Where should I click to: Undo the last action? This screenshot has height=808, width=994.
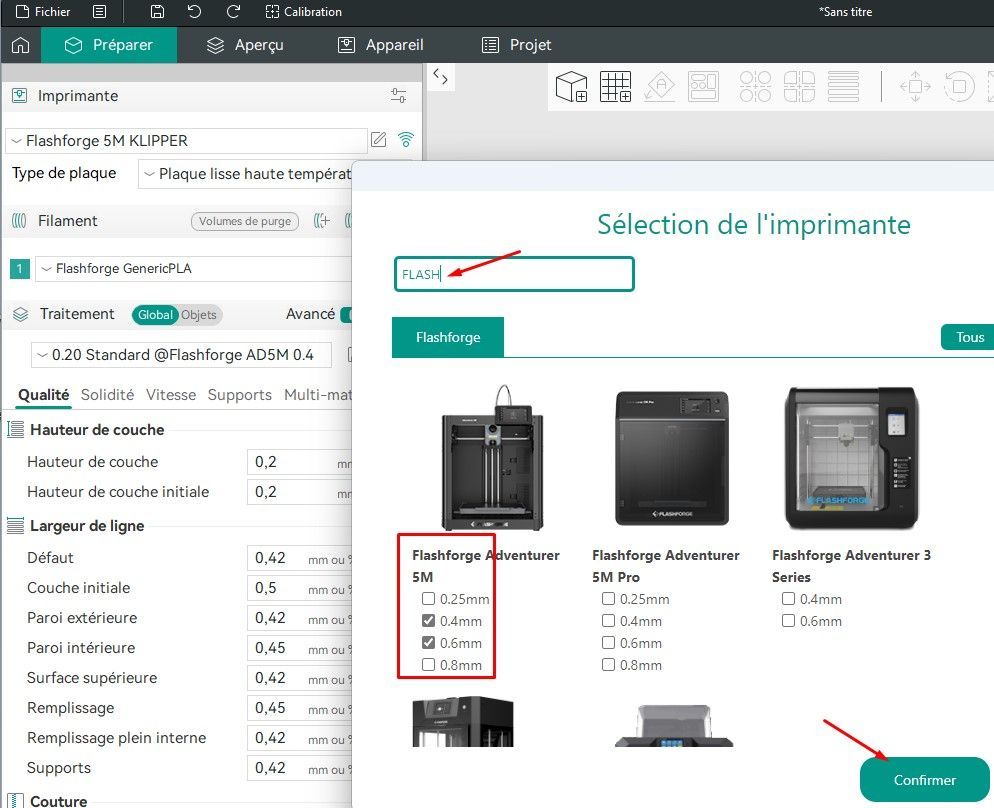pos(195,11)
